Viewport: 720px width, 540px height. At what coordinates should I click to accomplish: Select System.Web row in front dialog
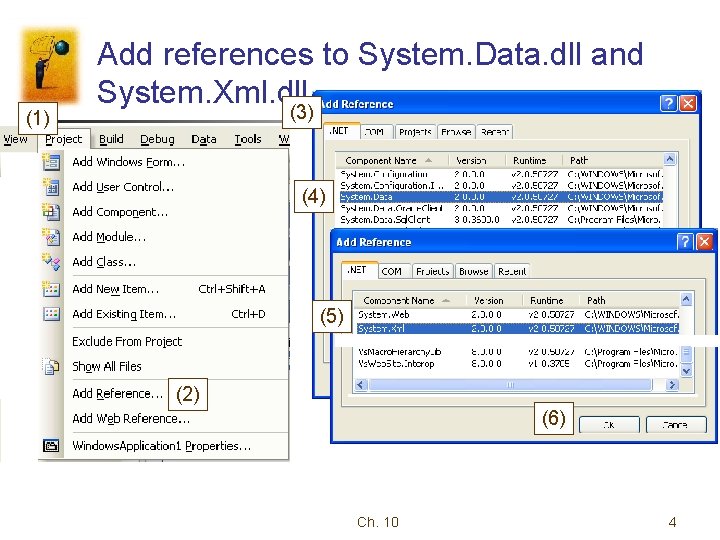pos(518,315)
